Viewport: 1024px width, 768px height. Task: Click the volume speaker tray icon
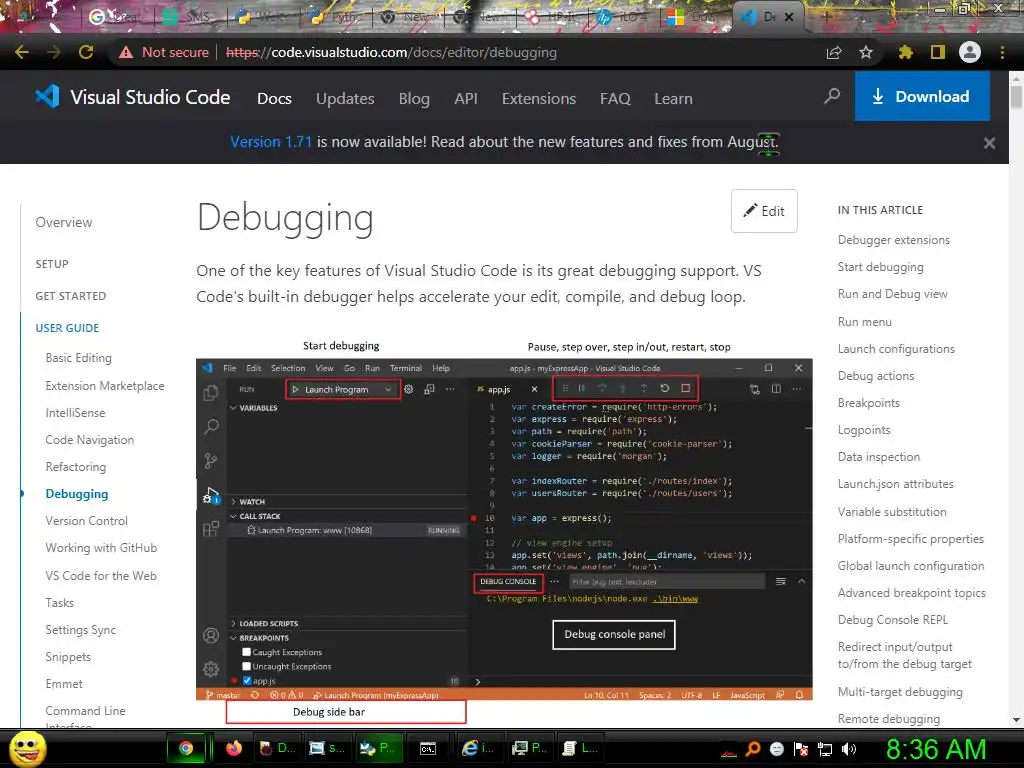[x=849, y=749]
